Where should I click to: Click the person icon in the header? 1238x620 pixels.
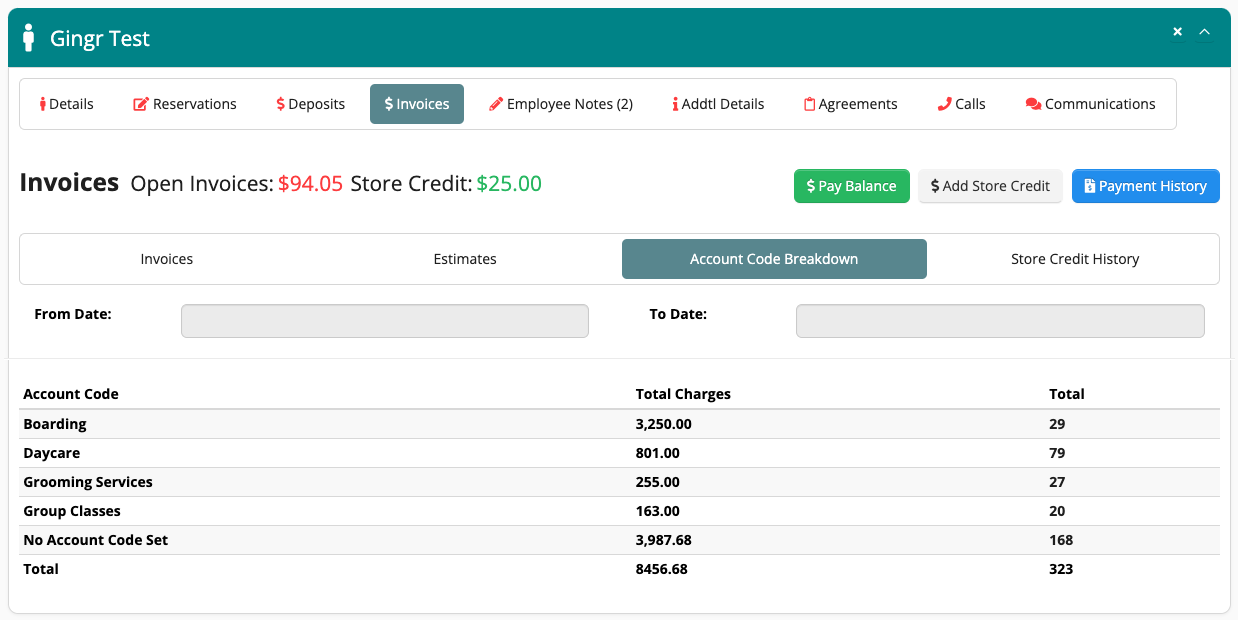(x=29, y=37)
